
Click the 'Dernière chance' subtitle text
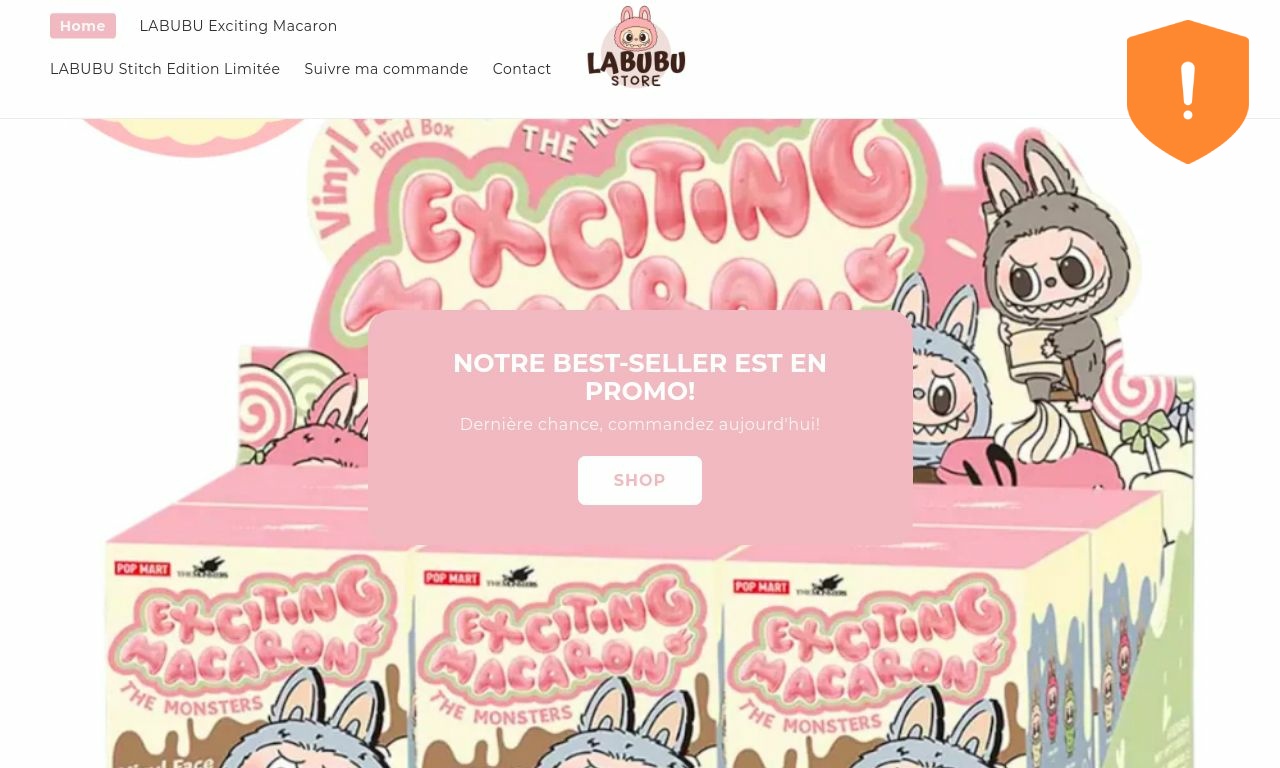tap(640, 424)
